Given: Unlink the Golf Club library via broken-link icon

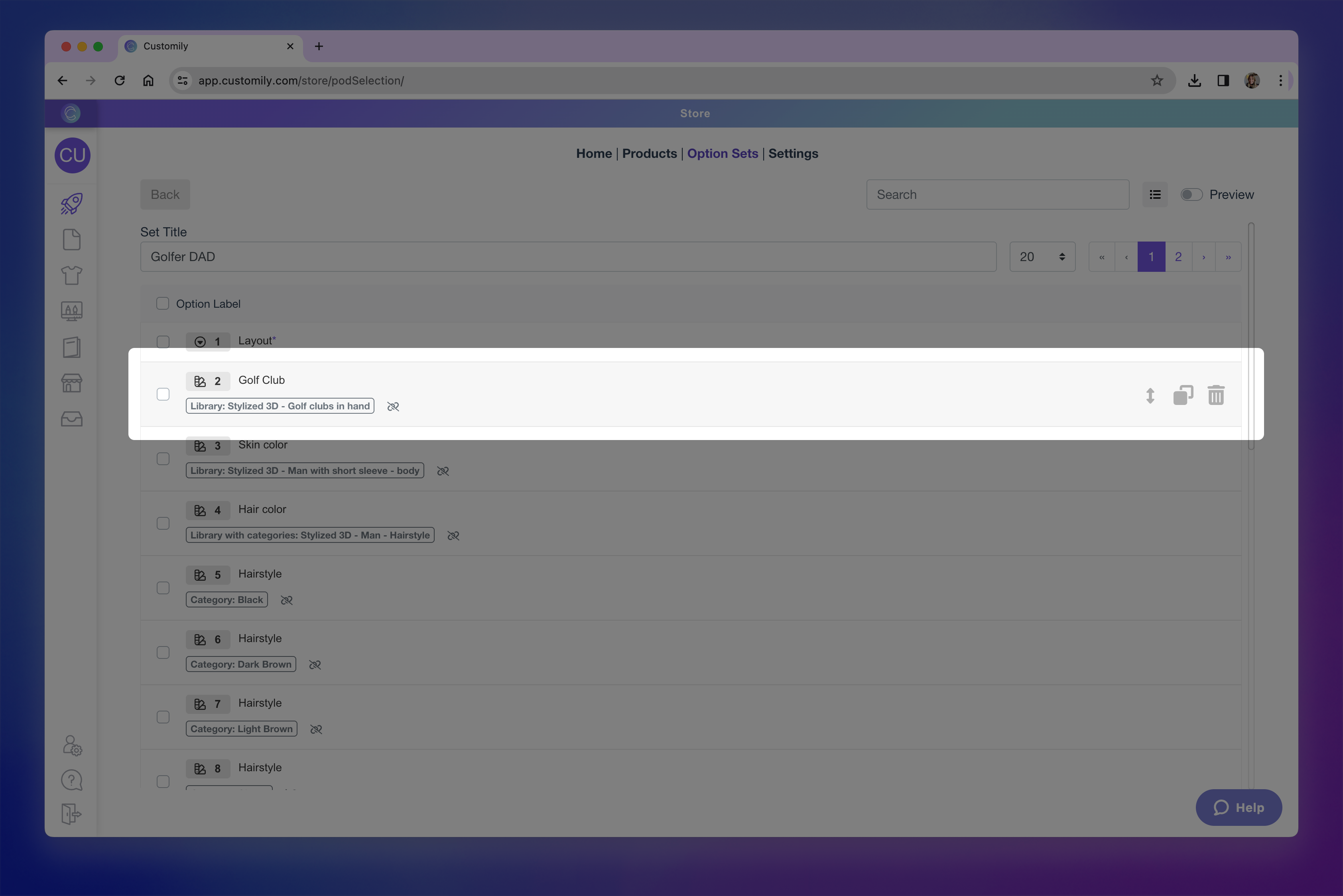Looking at the screenshot, I should [x=393, y=406].
